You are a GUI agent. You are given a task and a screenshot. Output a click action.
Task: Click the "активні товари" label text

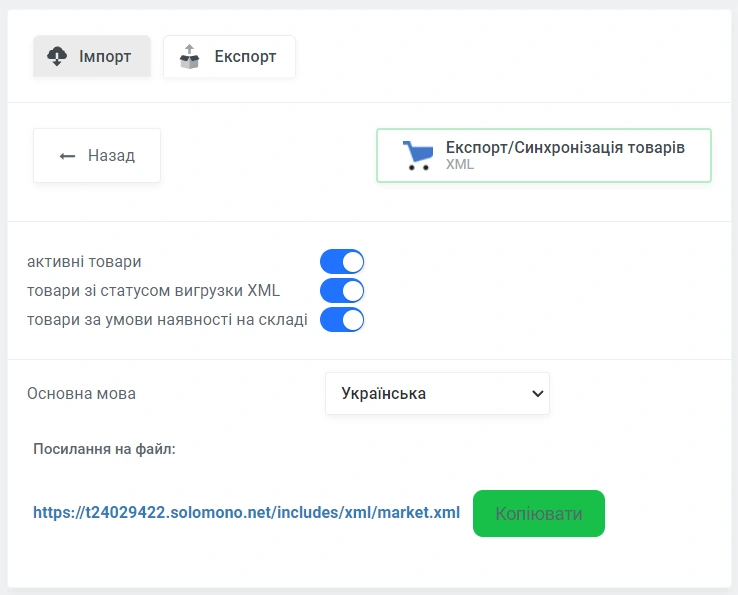84,262
